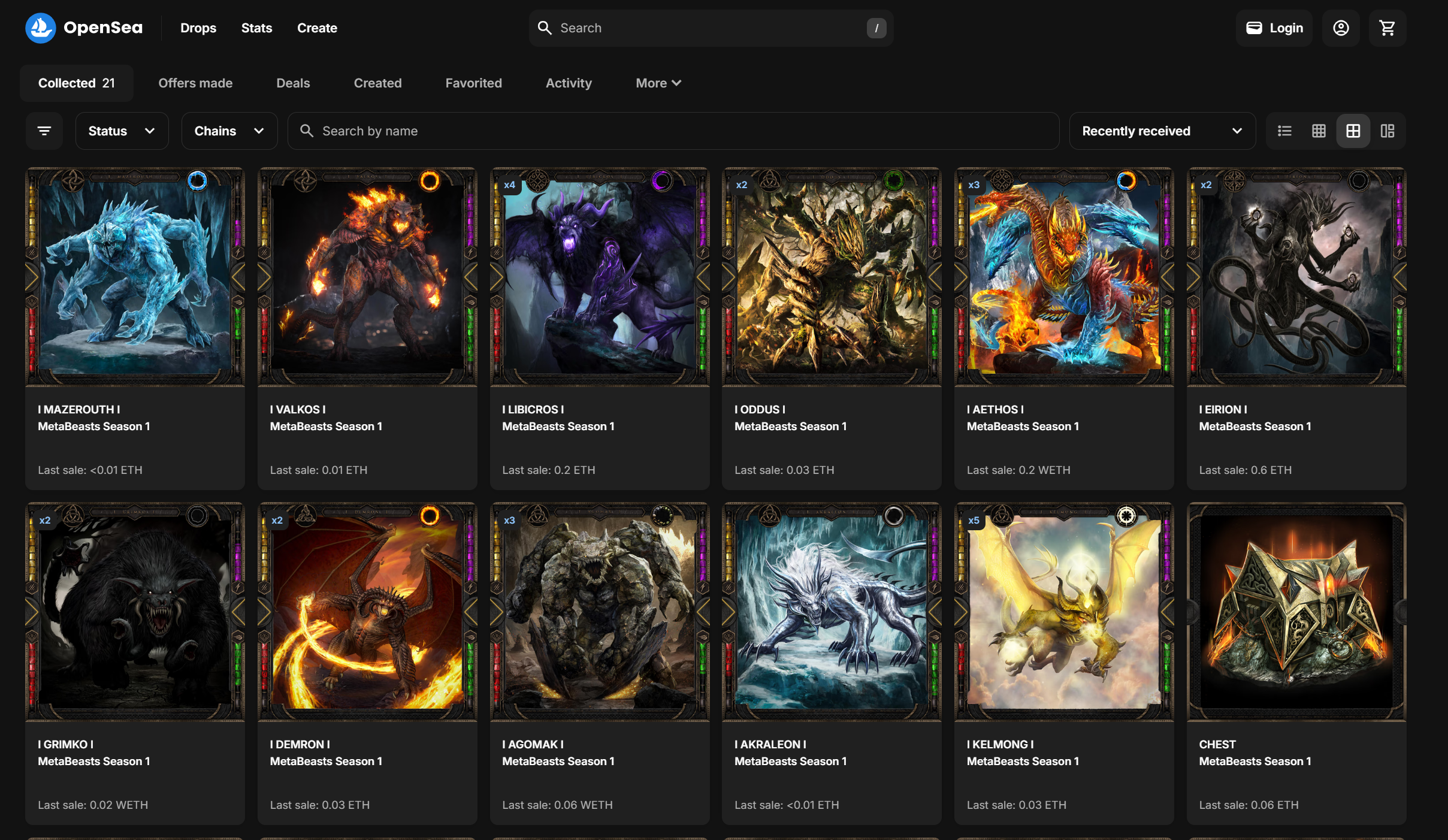Go to the Drops page
Image resolution: width=1448 pixels, height=840 pixels.
point(198,28)
